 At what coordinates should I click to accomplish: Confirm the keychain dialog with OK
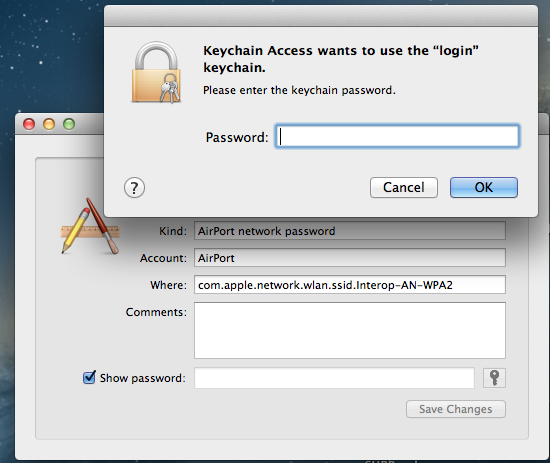(484, 187)
